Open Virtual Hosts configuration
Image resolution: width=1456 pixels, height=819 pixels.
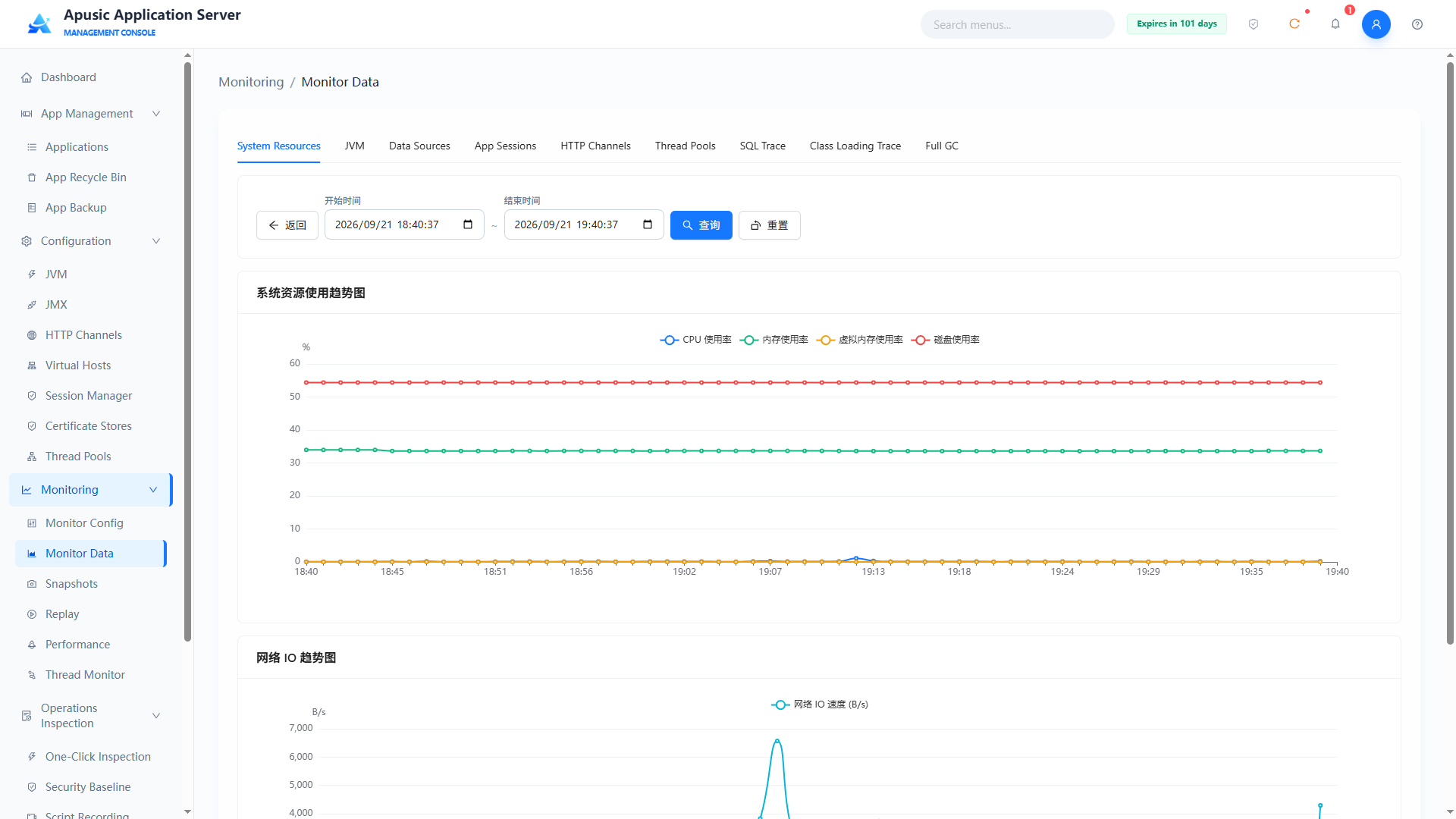(x=91, y=366)
